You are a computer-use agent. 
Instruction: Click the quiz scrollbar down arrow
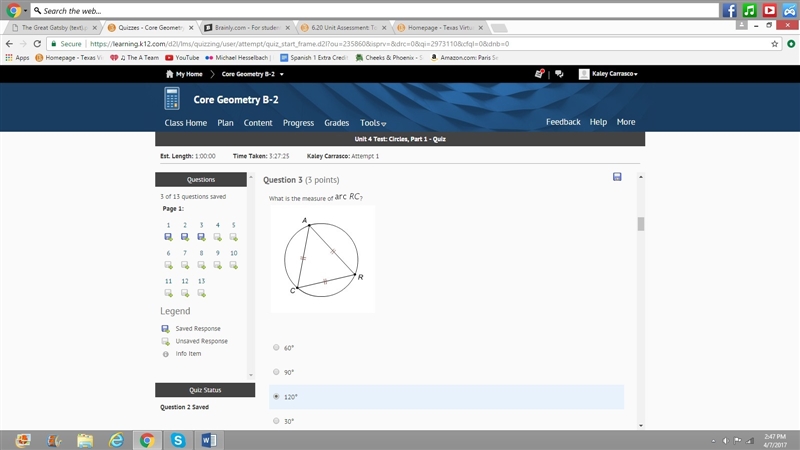[641, 425]
